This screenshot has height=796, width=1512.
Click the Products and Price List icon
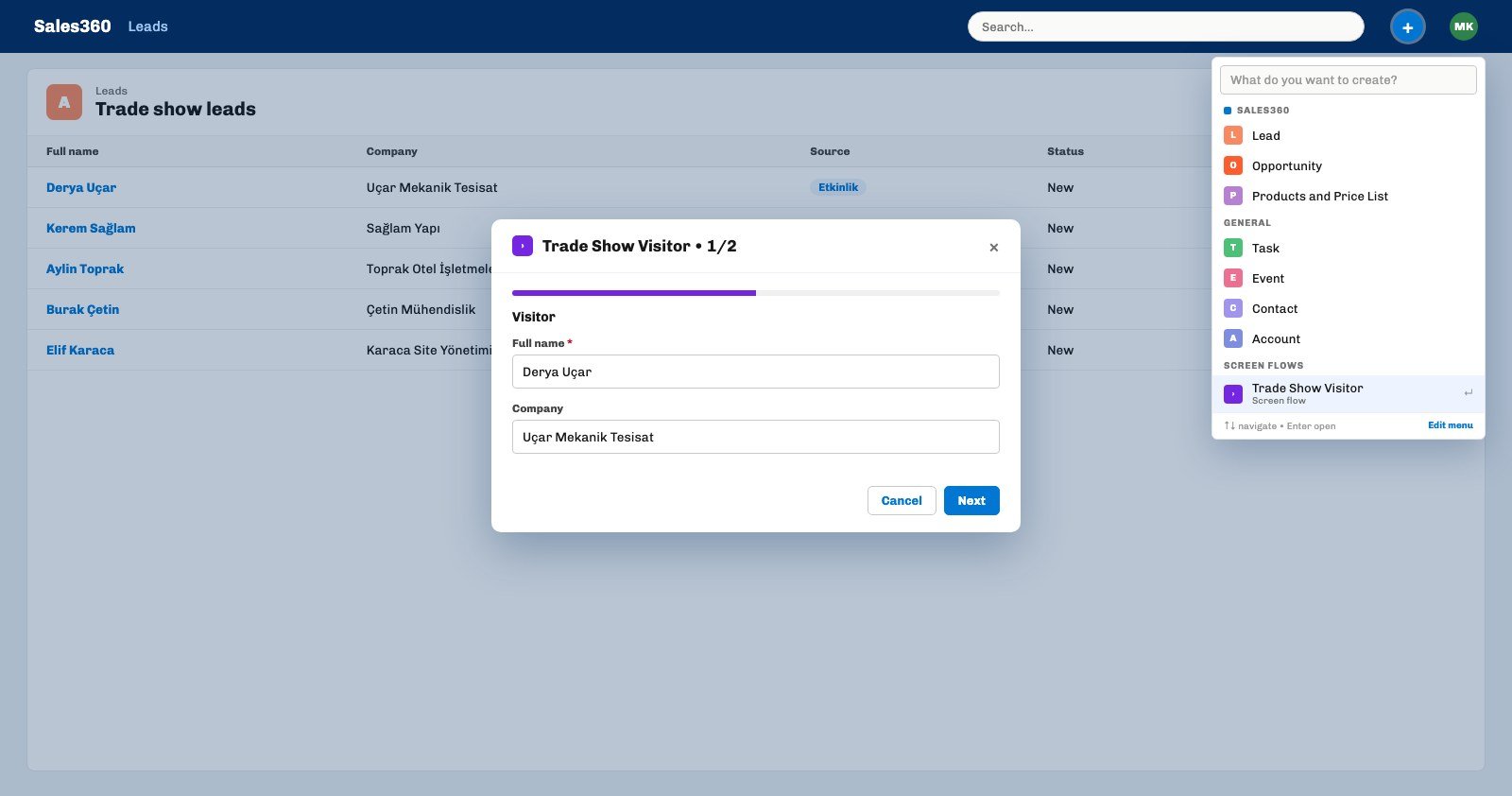click(1233, 196)
